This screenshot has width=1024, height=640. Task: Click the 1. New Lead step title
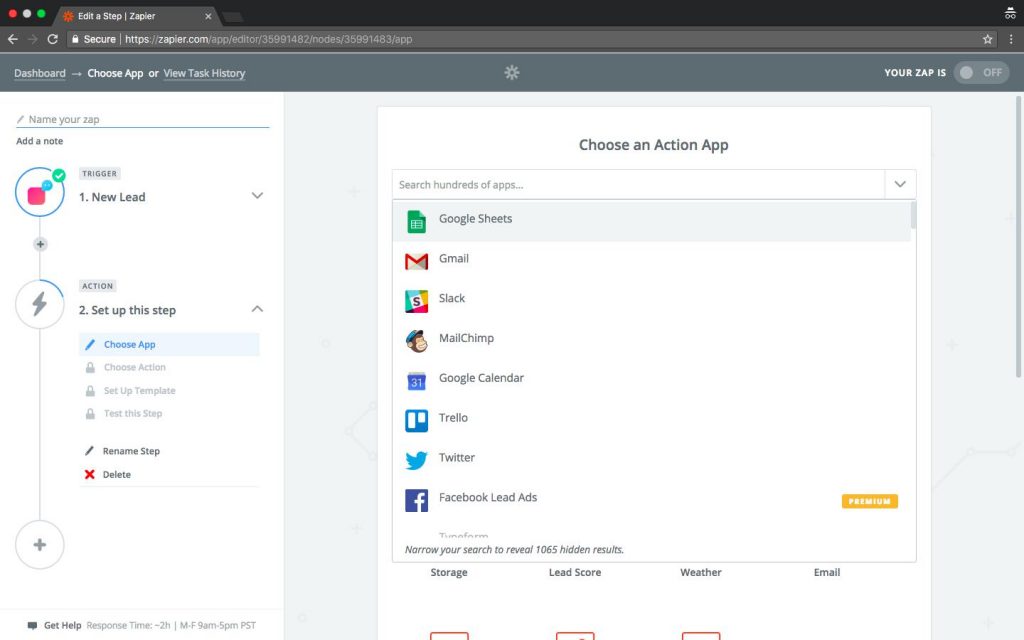point(112,197)
